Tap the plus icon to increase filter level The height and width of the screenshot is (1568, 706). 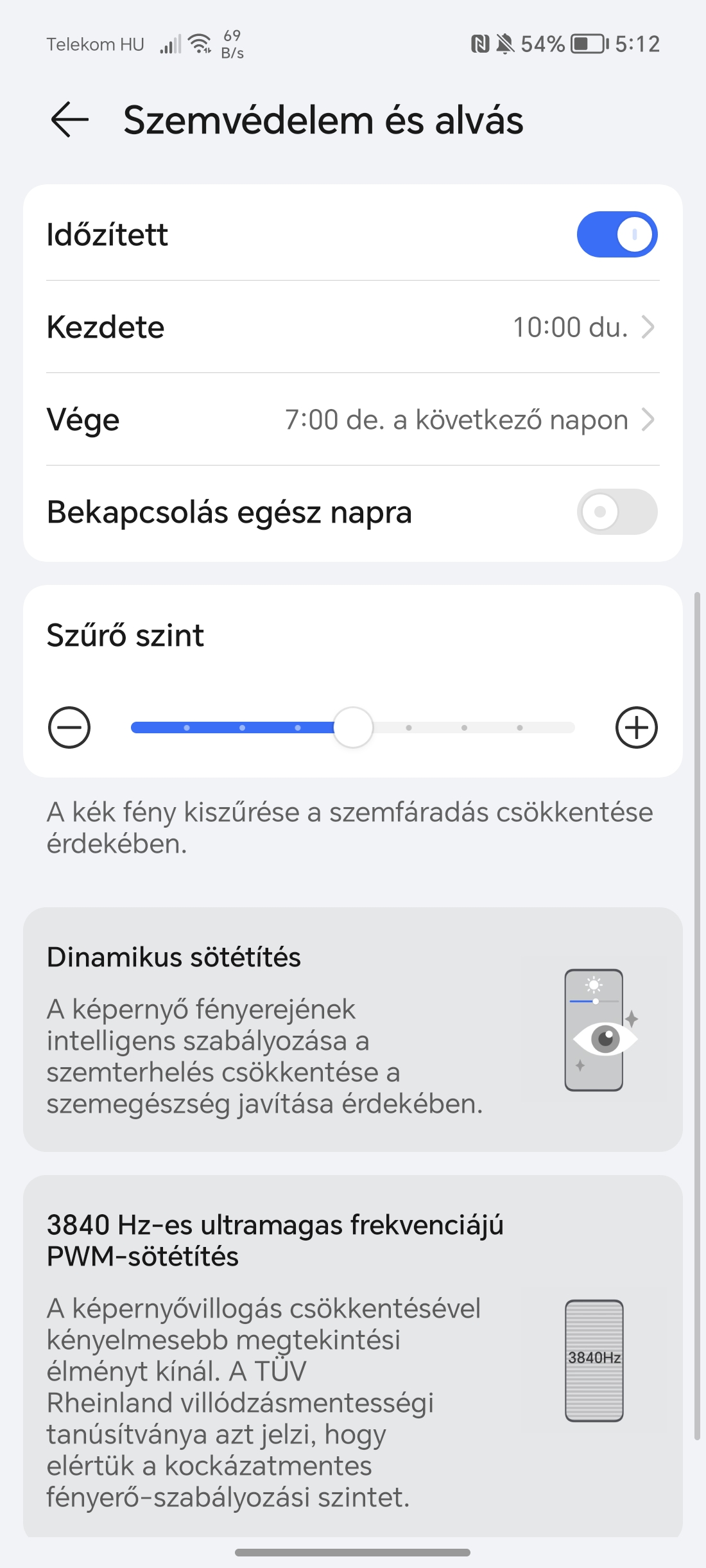(636, 727)
